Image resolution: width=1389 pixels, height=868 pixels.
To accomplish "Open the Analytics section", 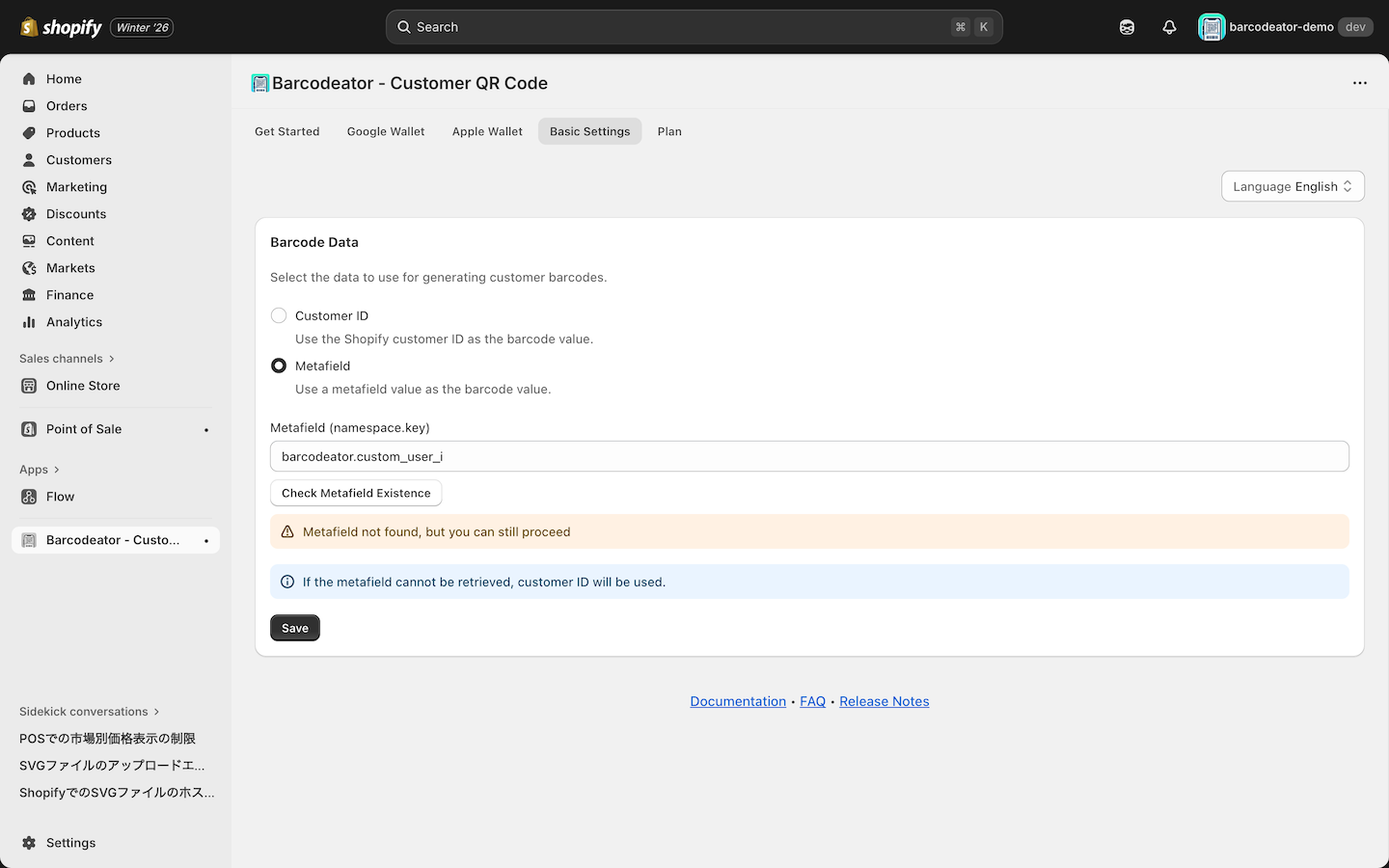I will point(73,322).
